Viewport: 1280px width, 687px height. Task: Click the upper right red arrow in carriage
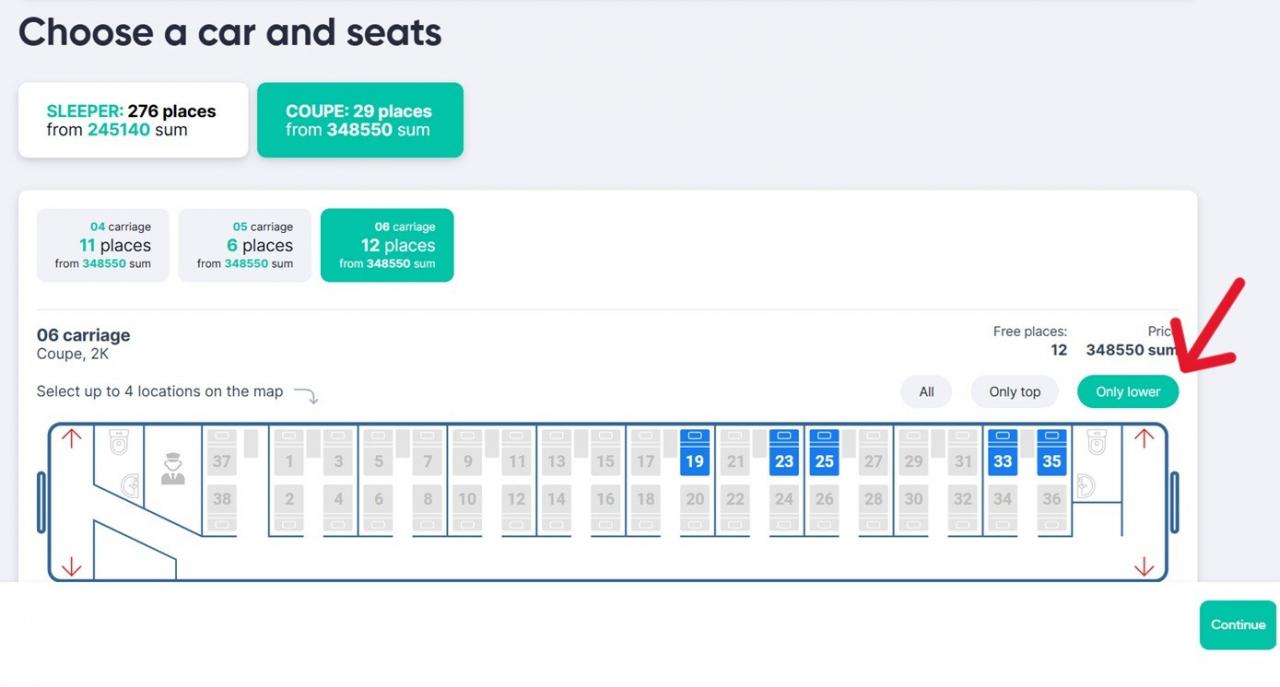(x=1144, y=438)
